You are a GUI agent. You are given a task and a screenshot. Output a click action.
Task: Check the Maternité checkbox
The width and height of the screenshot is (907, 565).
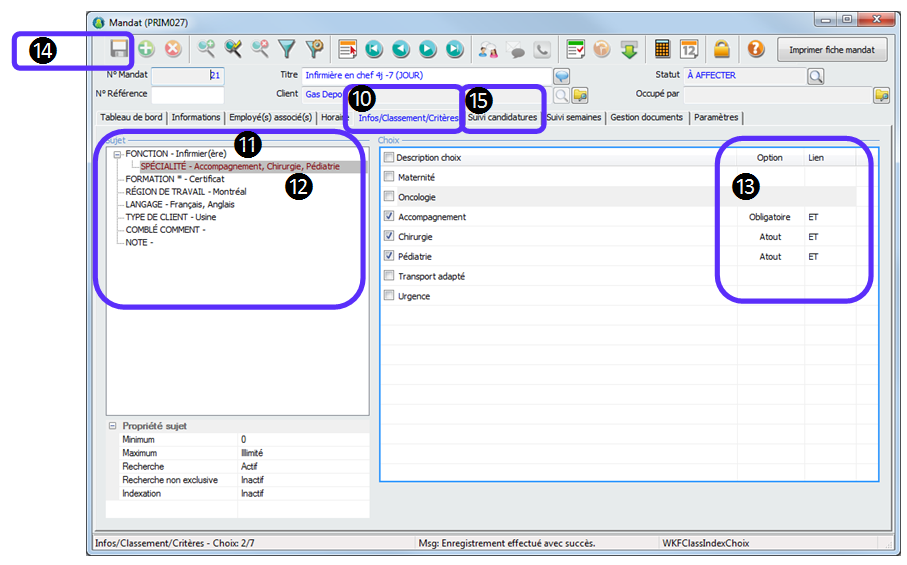[389, 177]
